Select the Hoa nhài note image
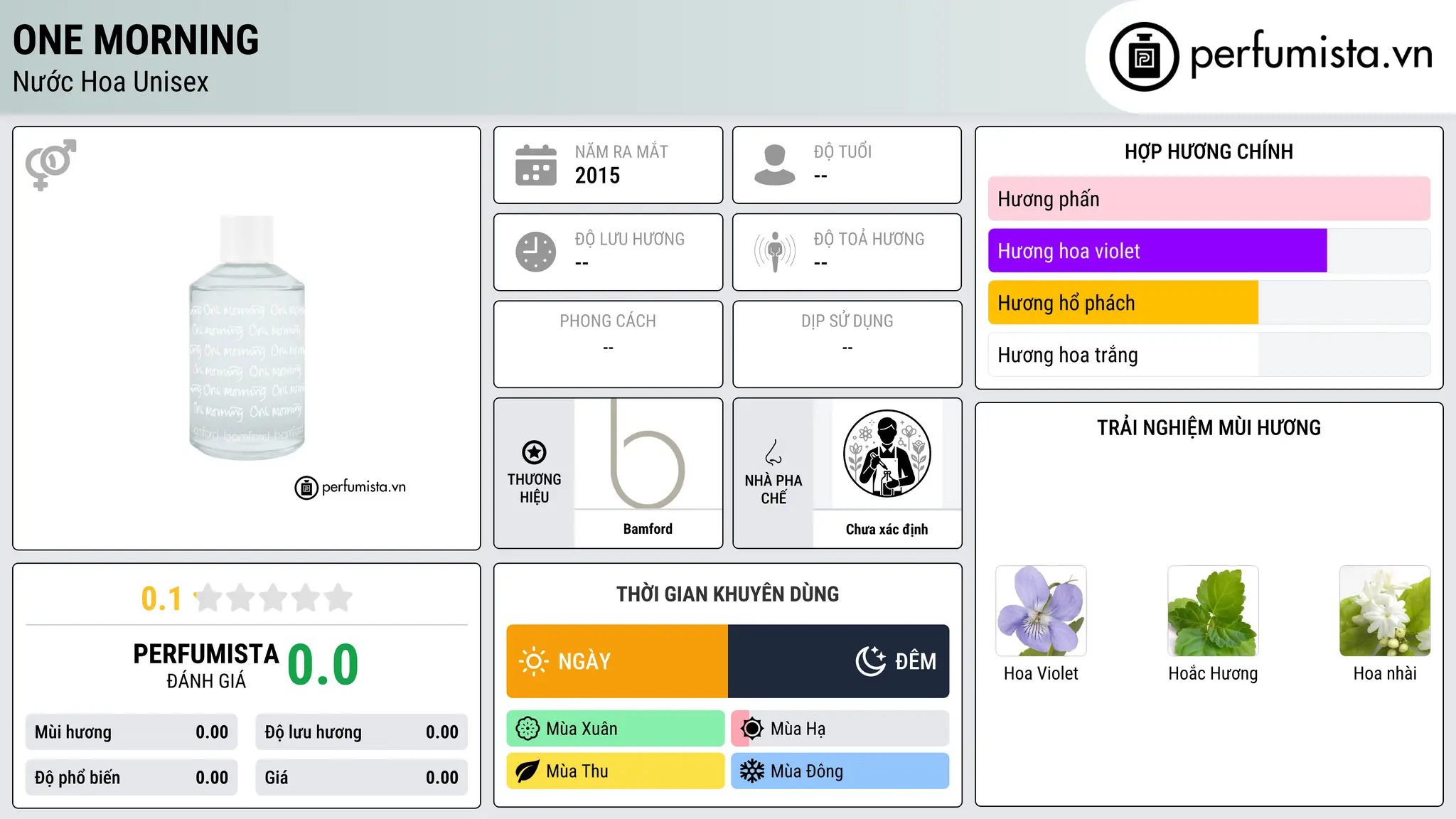This screenshot has height=819, width=1456. coord(1385,611)
